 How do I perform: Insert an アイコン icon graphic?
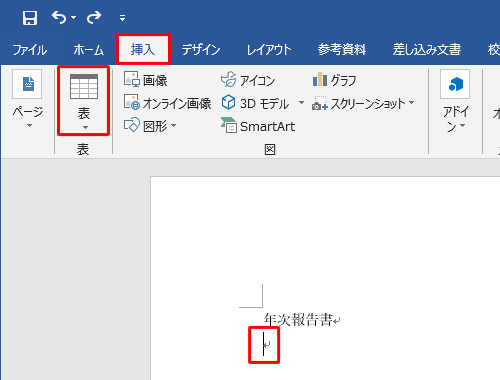coord(248,80)
